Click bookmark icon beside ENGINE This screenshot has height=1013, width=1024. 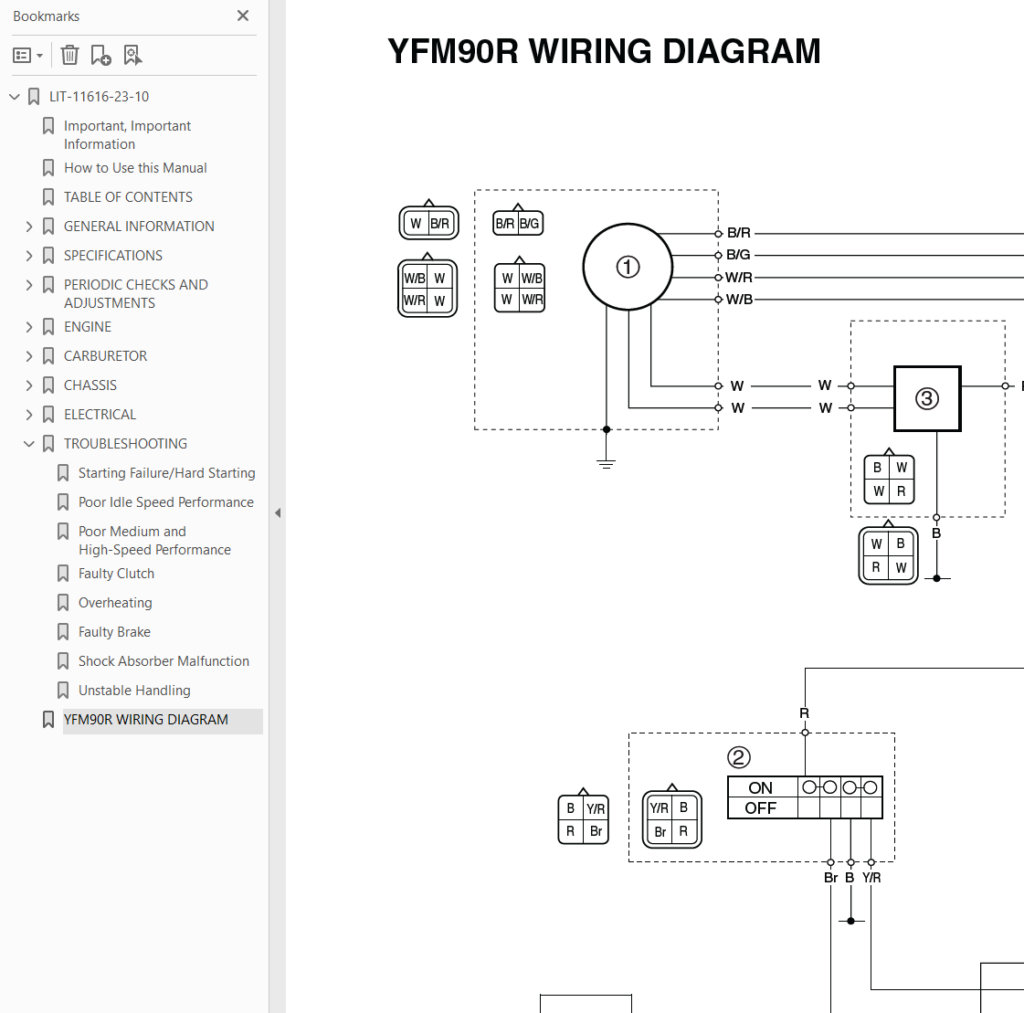tap(48, 327)
